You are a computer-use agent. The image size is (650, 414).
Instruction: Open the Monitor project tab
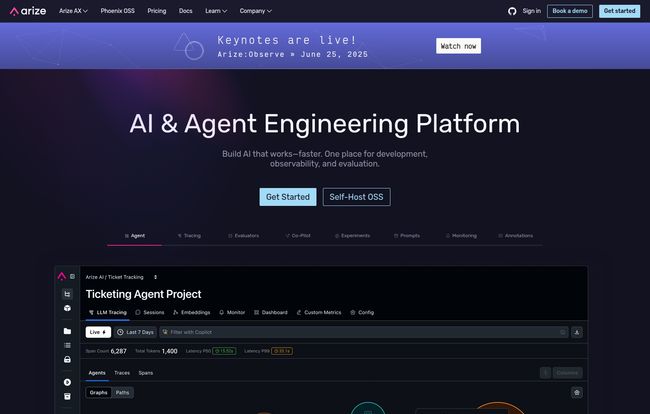click(232, 312)
